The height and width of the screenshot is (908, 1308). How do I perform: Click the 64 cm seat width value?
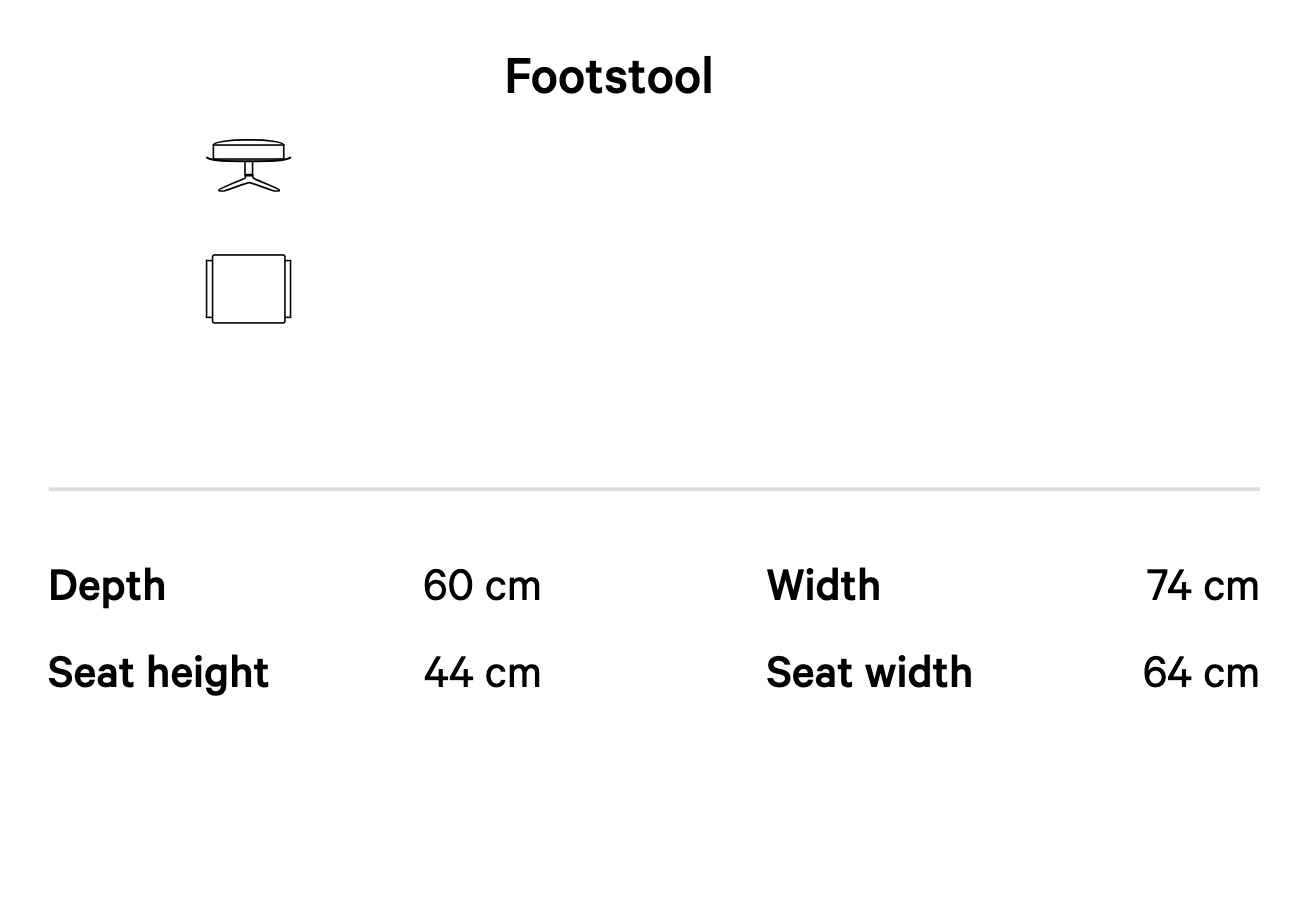coord(1201,673)
